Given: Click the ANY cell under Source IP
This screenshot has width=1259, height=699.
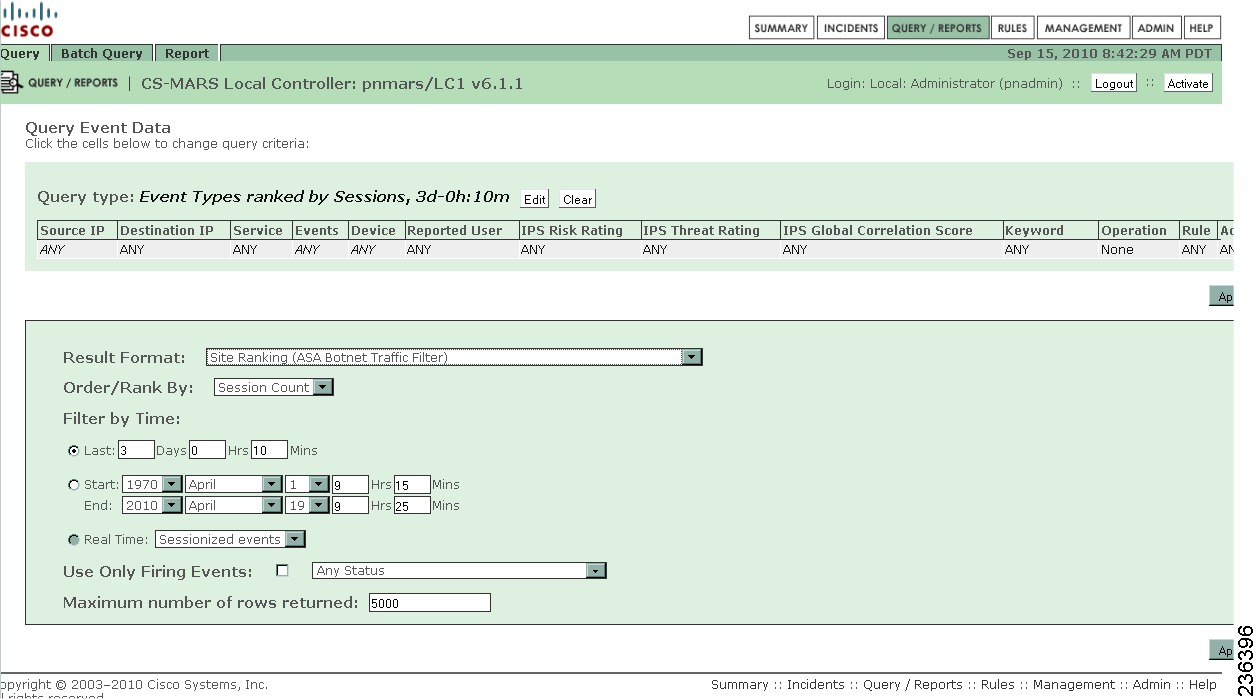Looking at the screenshot, I should [x=77, y=250].
